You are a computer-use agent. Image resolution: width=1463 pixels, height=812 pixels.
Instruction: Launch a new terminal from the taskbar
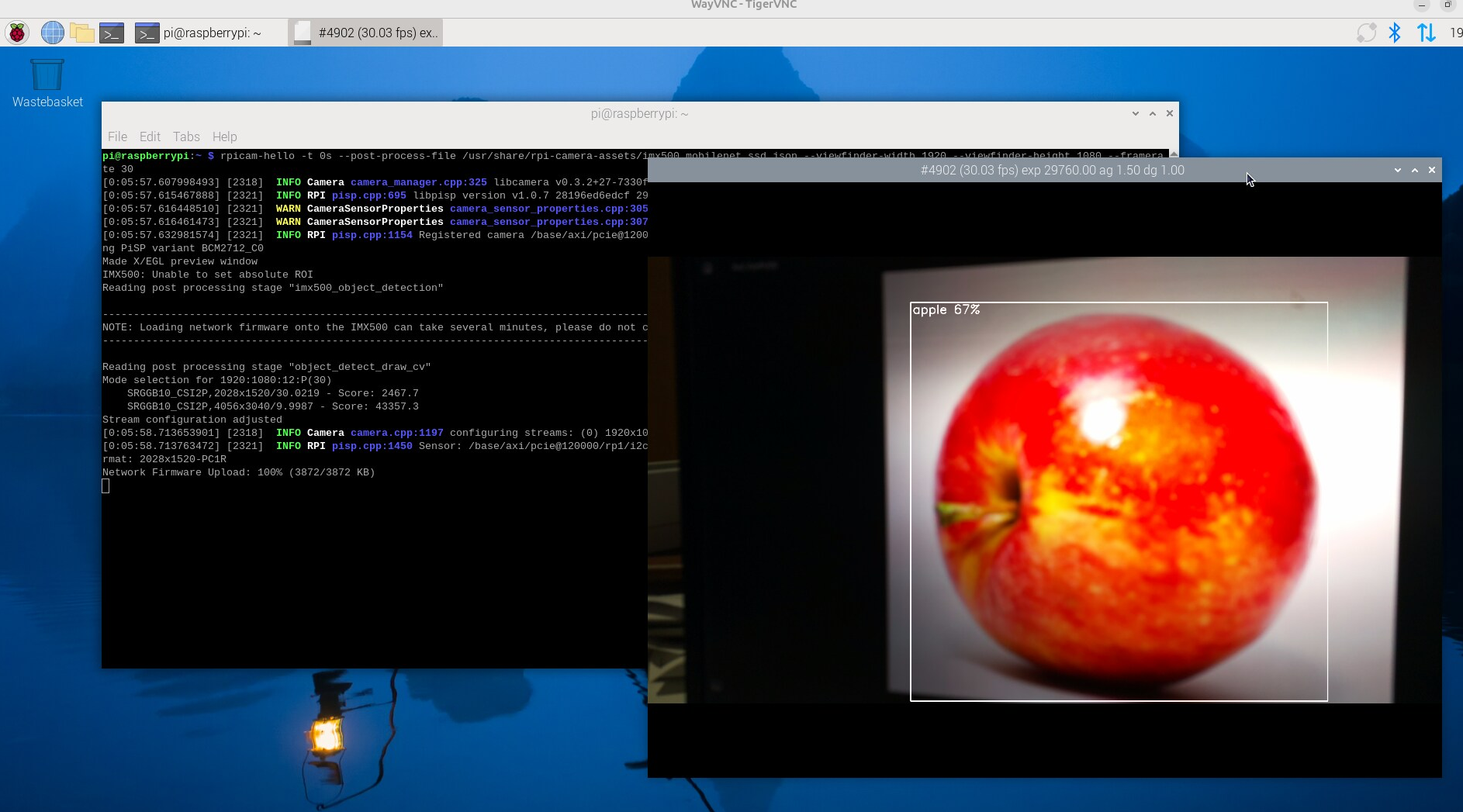112,33
